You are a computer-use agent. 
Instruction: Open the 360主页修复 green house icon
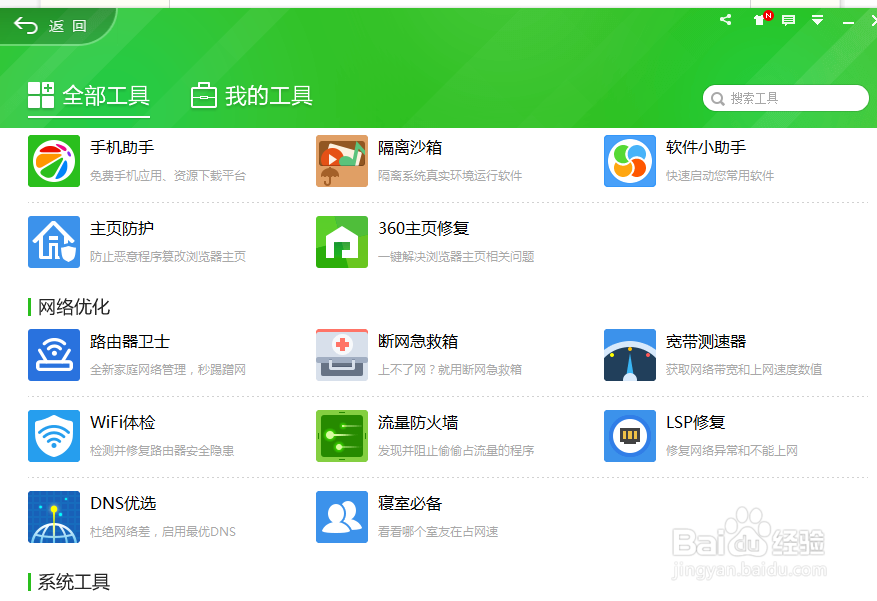point(342,242)
